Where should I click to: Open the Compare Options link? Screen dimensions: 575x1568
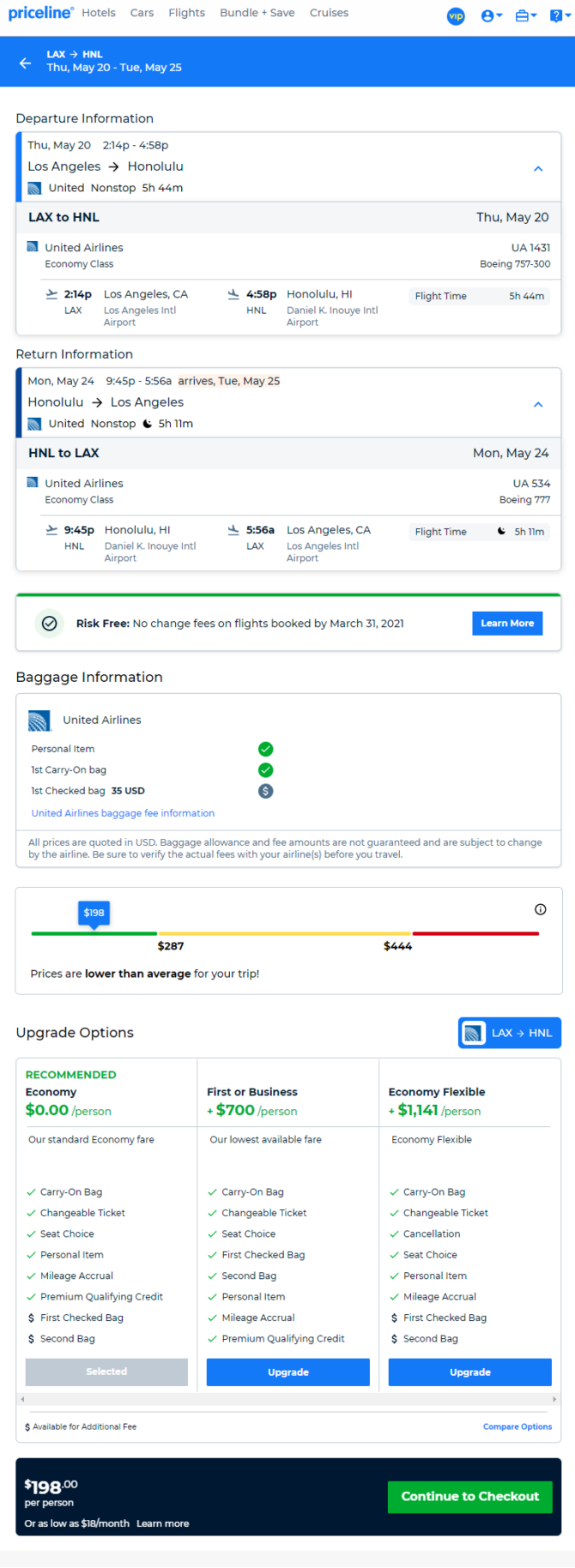click(517, 1426)
